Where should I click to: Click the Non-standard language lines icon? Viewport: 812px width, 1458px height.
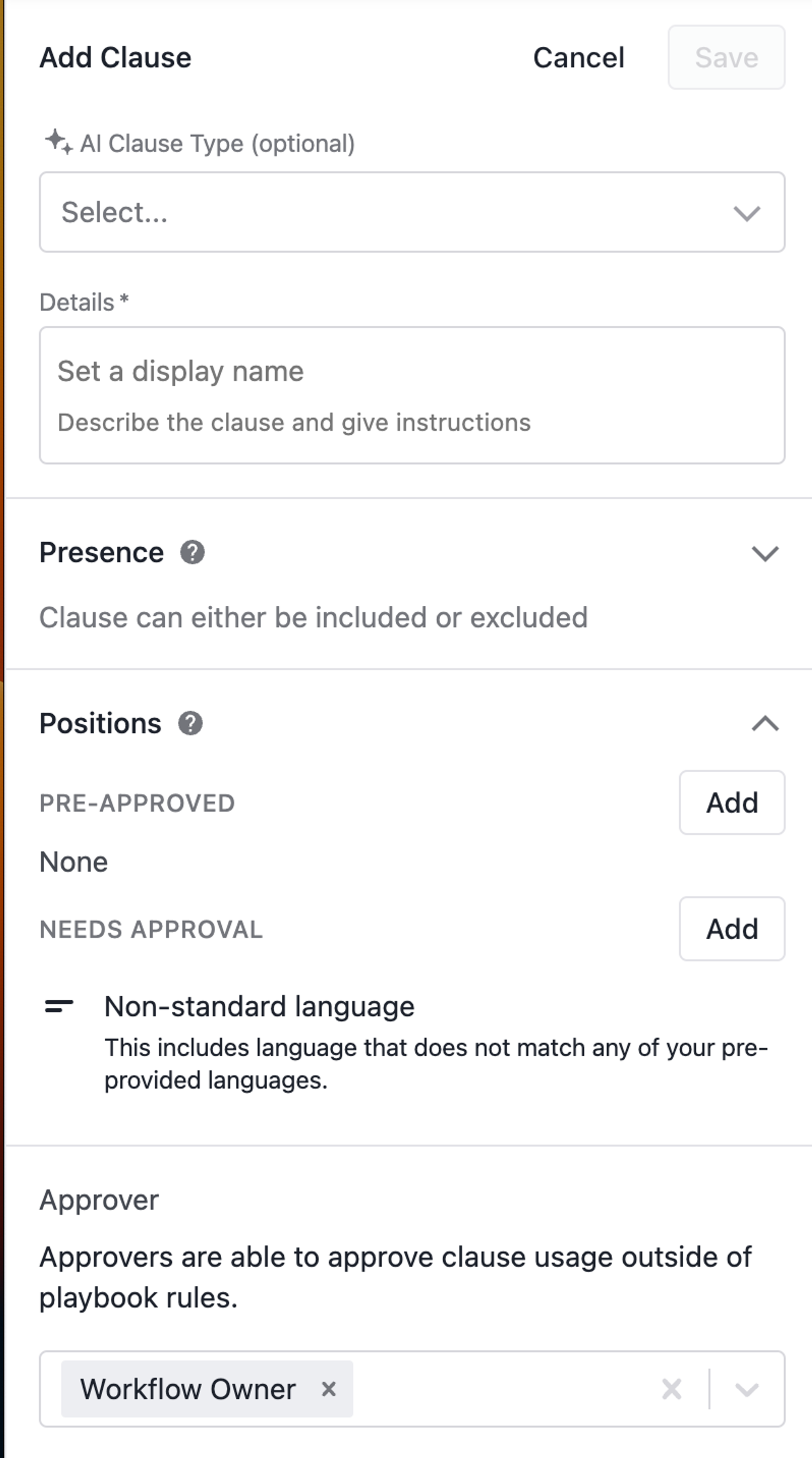[59, 1006]
